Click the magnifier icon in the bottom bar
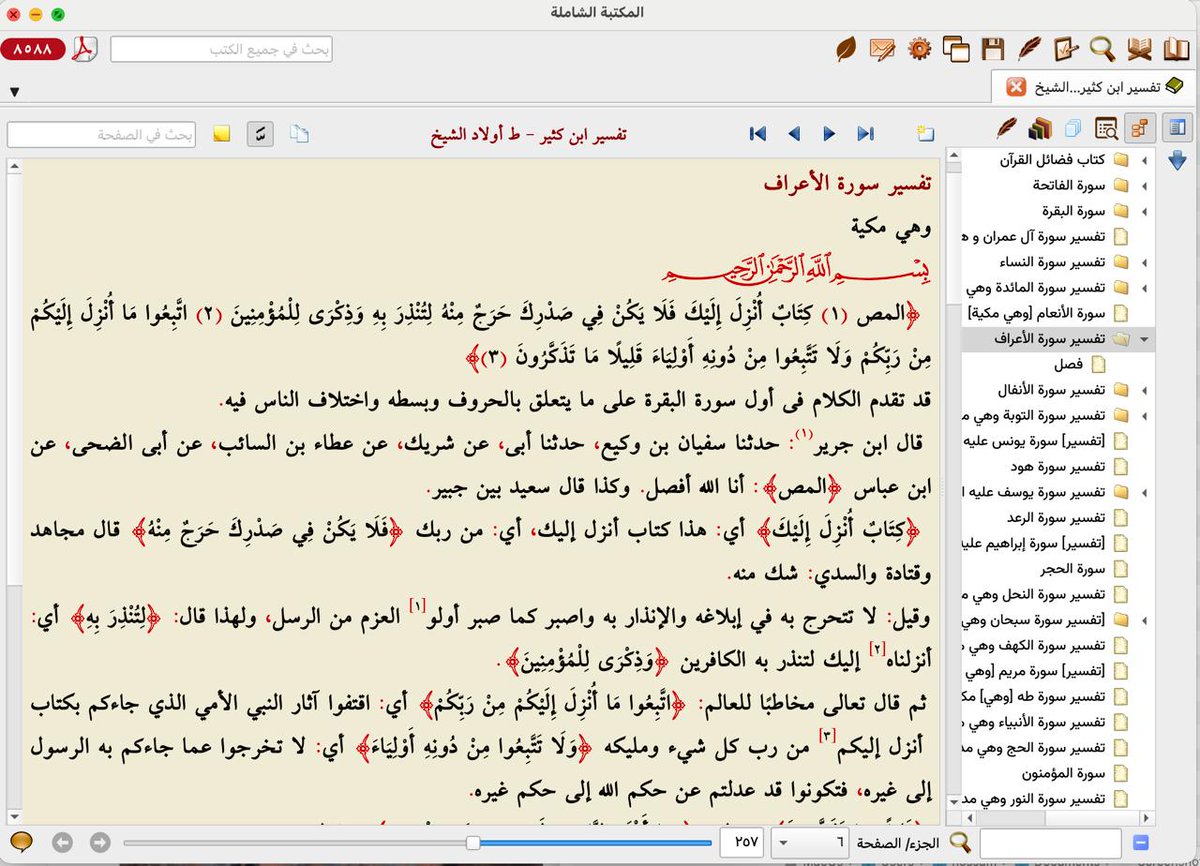Image resolution: width=1200 pixels, height=866 pixels. pos(960,843)
